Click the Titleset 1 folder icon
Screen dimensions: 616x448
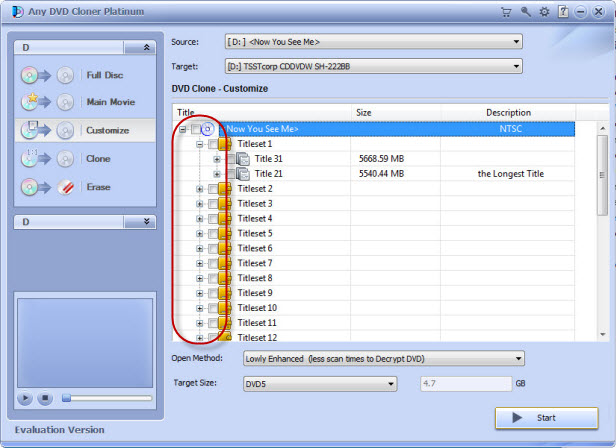tap(225, 144)
